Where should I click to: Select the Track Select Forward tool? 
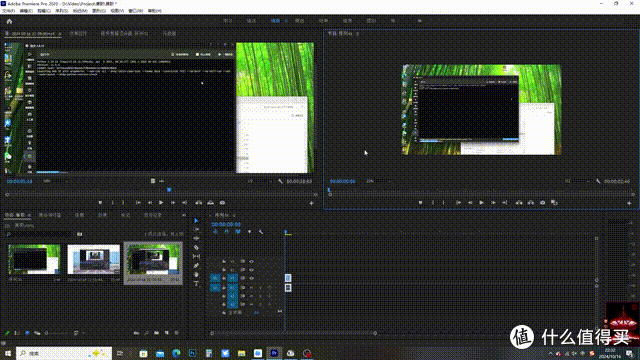tap(196, 229)
